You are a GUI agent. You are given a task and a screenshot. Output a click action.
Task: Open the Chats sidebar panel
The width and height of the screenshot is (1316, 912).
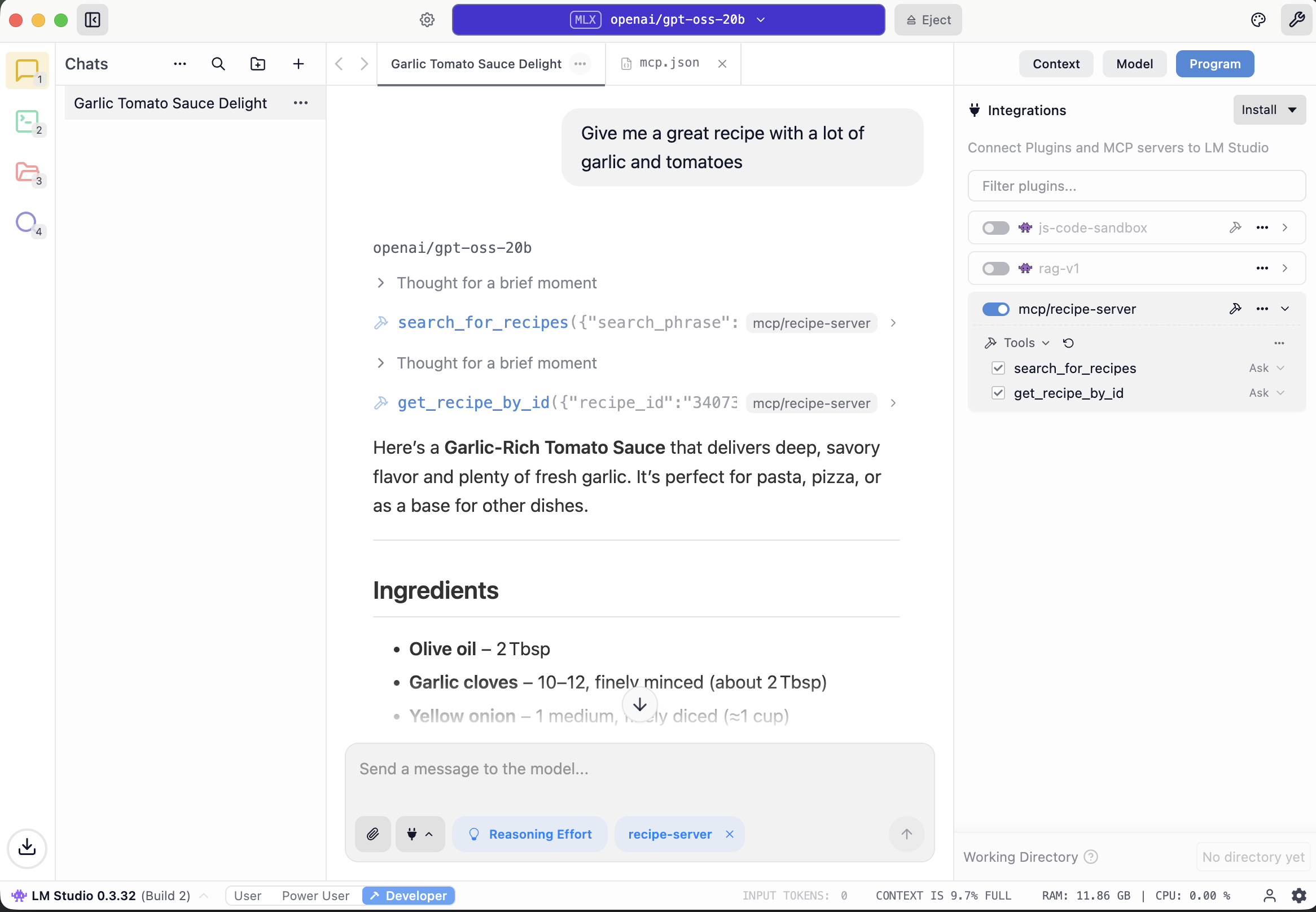click(27, 70)
